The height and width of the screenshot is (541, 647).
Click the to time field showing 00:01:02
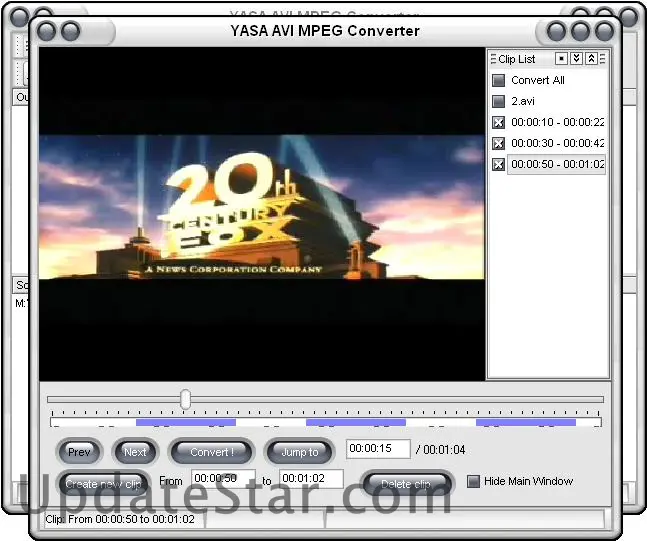click(312, 479)
